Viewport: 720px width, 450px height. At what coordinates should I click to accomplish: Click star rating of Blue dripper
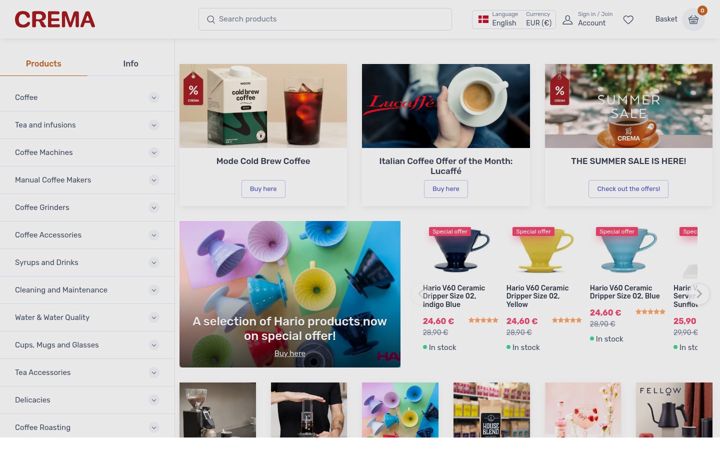click(x=650, y=312)
